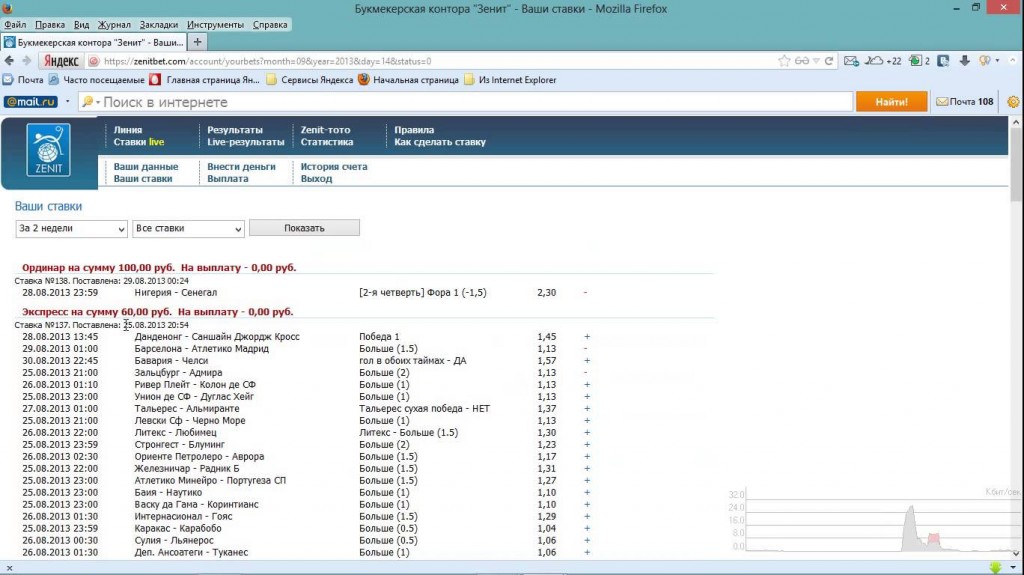Screen dimensions: 1024x575
Task: Open the История счета link
Action: pyautogui.click(x=334, y=167)
